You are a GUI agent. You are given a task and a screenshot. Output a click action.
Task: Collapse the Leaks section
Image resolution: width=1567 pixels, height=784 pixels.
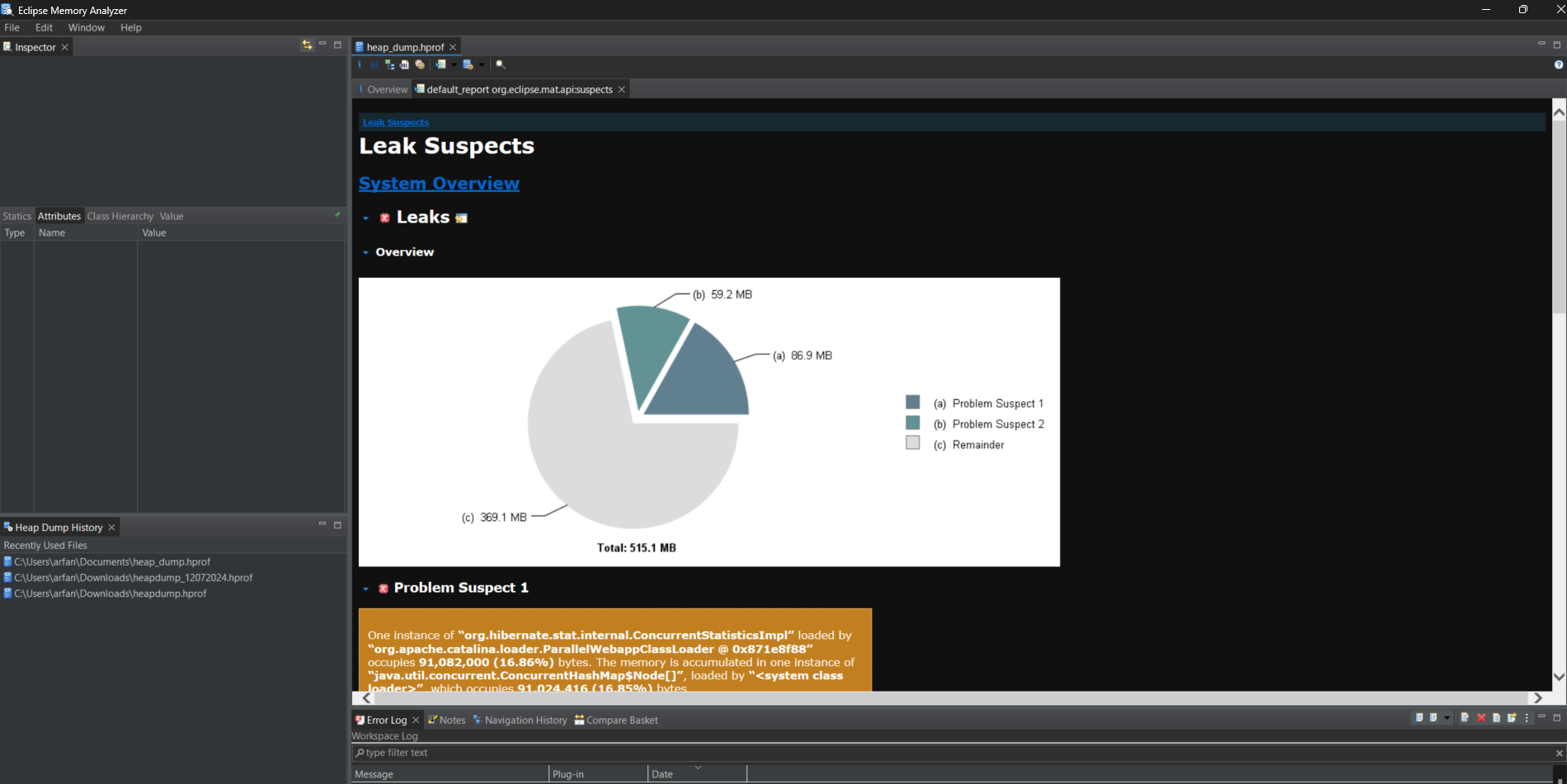tap(365, 218)
